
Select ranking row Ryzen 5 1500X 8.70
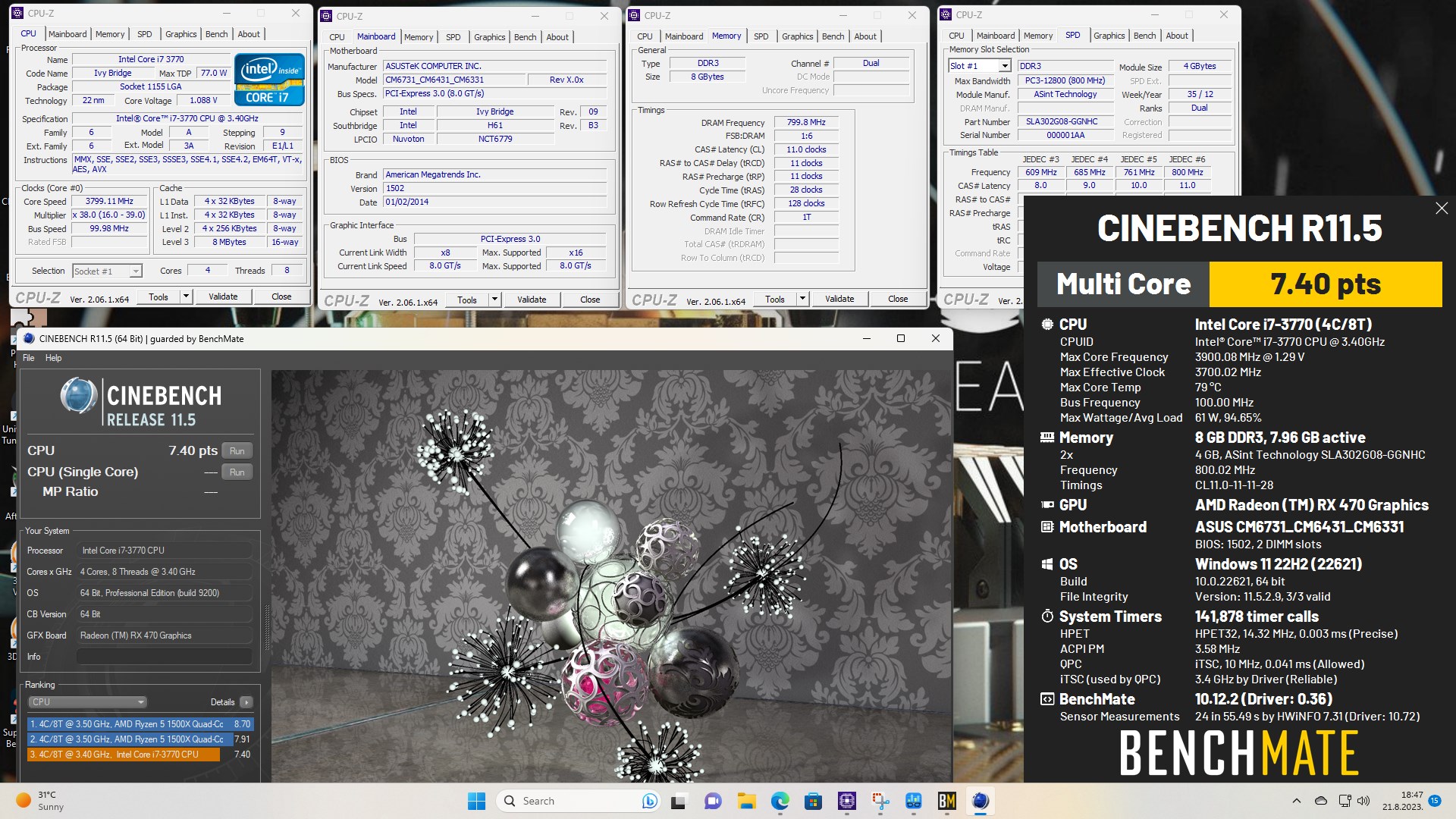[x=140, y=724]
